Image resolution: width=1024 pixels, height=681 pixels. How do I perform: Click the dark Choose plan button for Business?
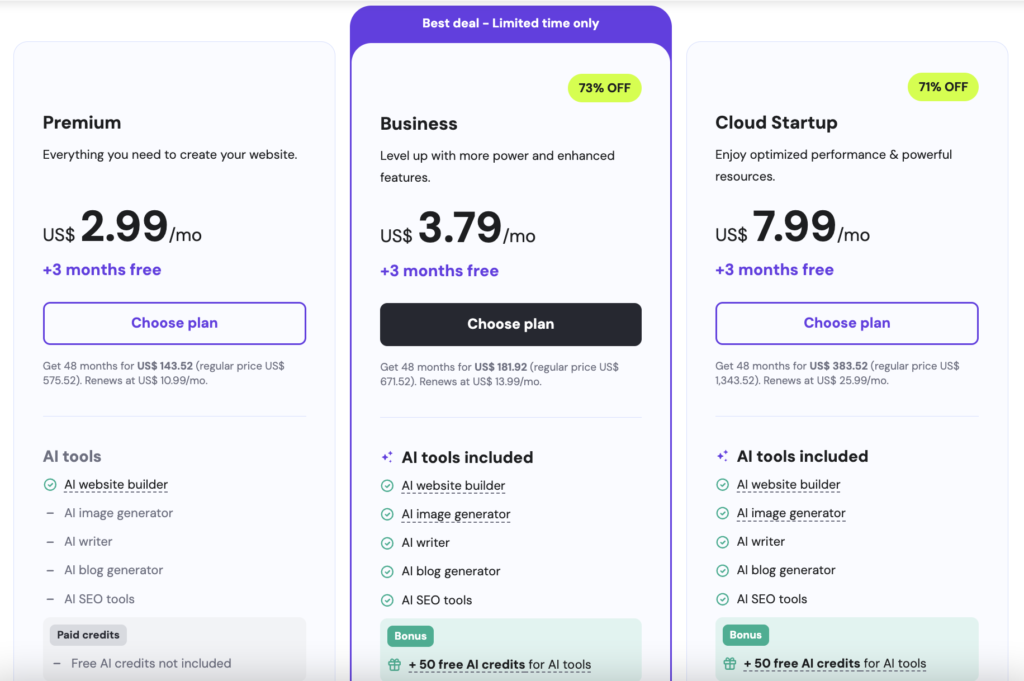pos(510,324)
